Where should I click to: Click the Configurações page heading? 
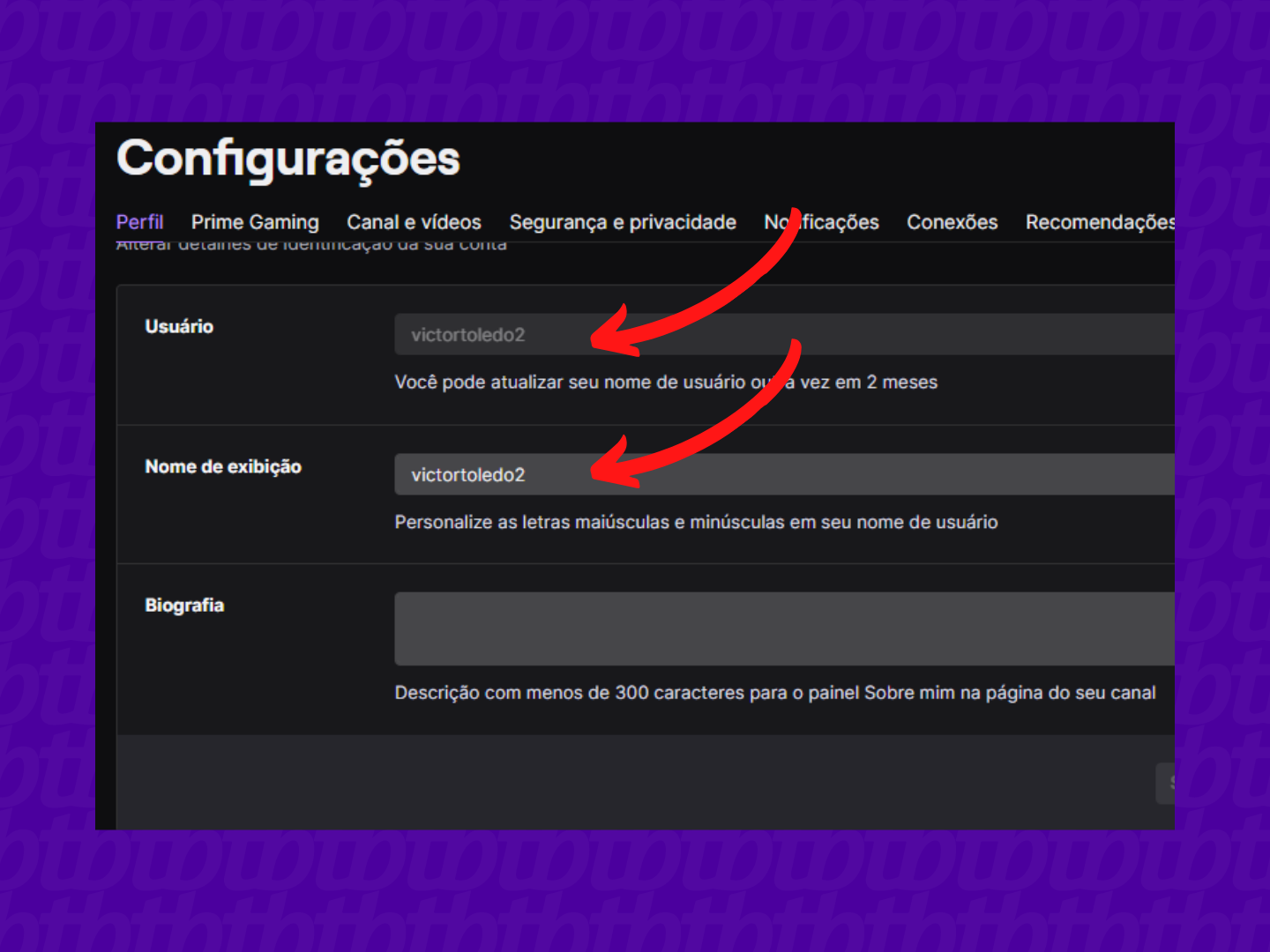point(288,159)
